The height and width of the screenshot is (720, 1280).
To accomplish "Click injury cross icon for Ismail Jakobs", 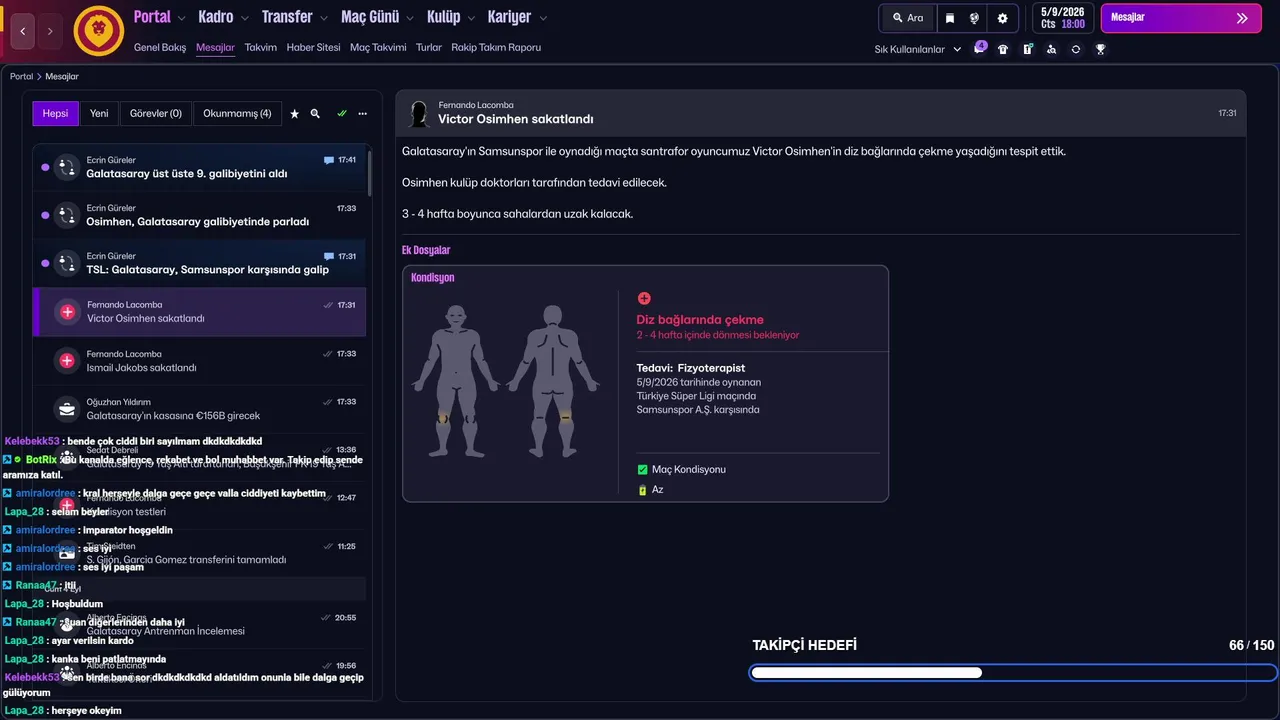I will click(67, 361).
